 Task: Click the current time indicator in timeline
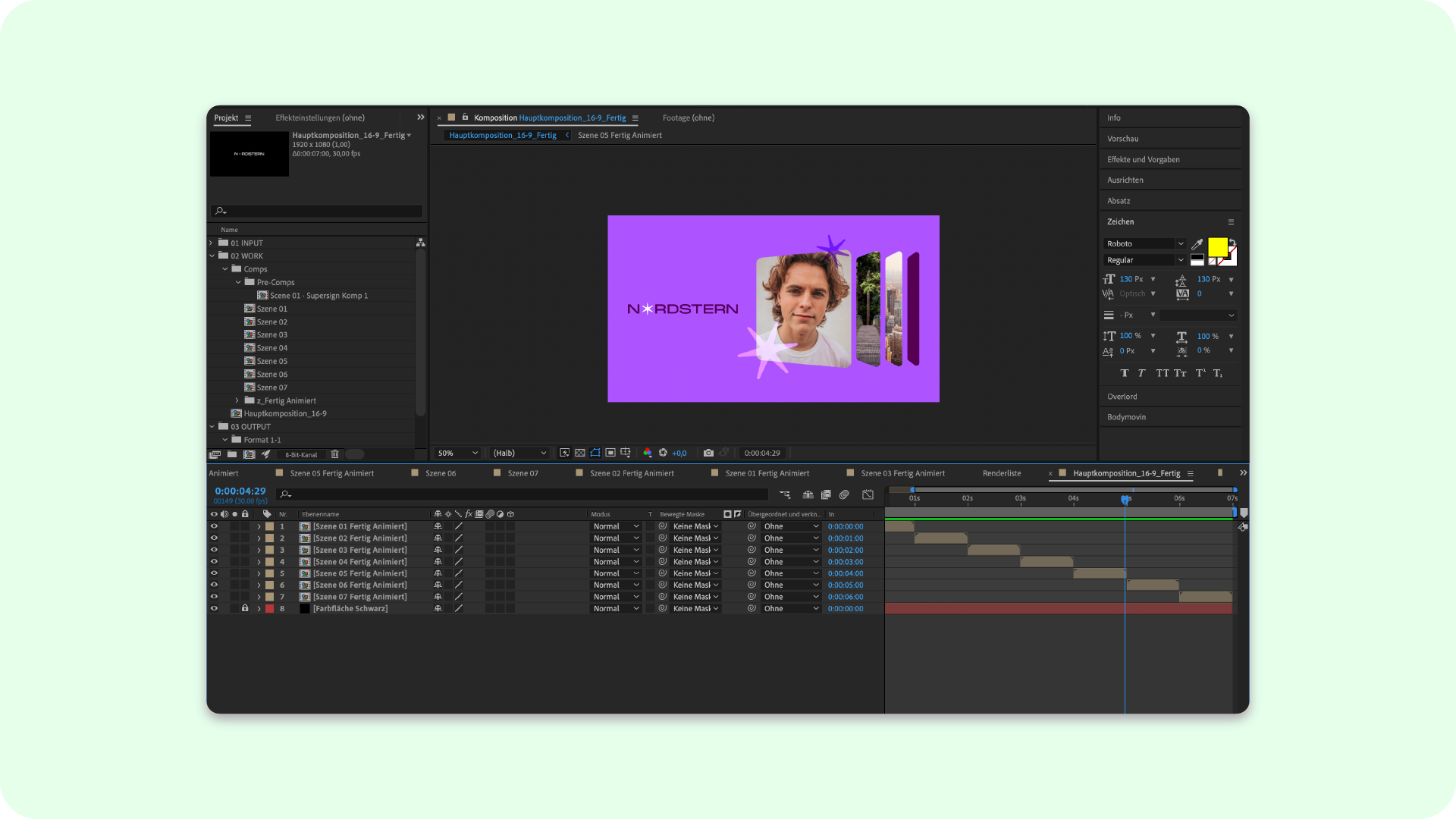pyautogui.click(x=1125, y=499)
